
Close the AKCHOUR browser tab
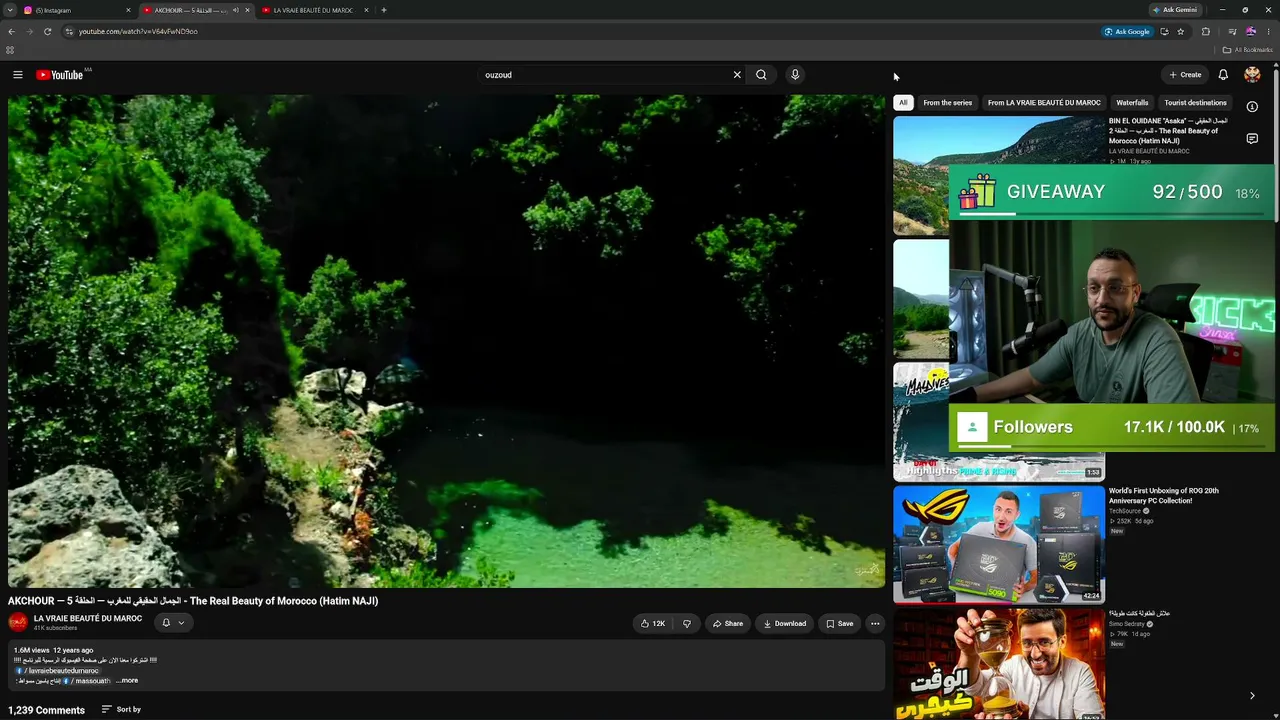click(x=247, y=10)
